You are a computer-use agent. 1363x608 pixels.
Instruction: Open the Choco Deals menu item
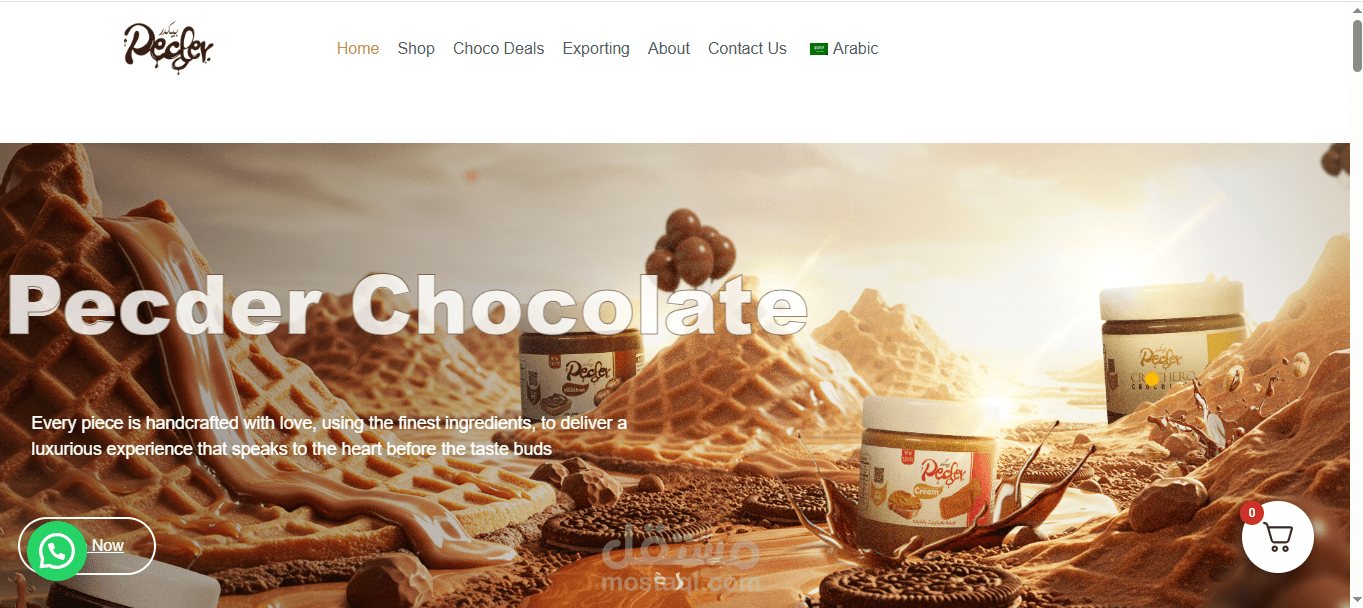[x=499, y=48]
